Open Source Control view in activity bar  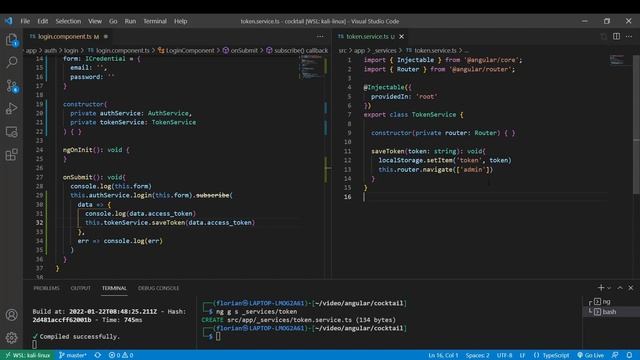tap(11, 86)
